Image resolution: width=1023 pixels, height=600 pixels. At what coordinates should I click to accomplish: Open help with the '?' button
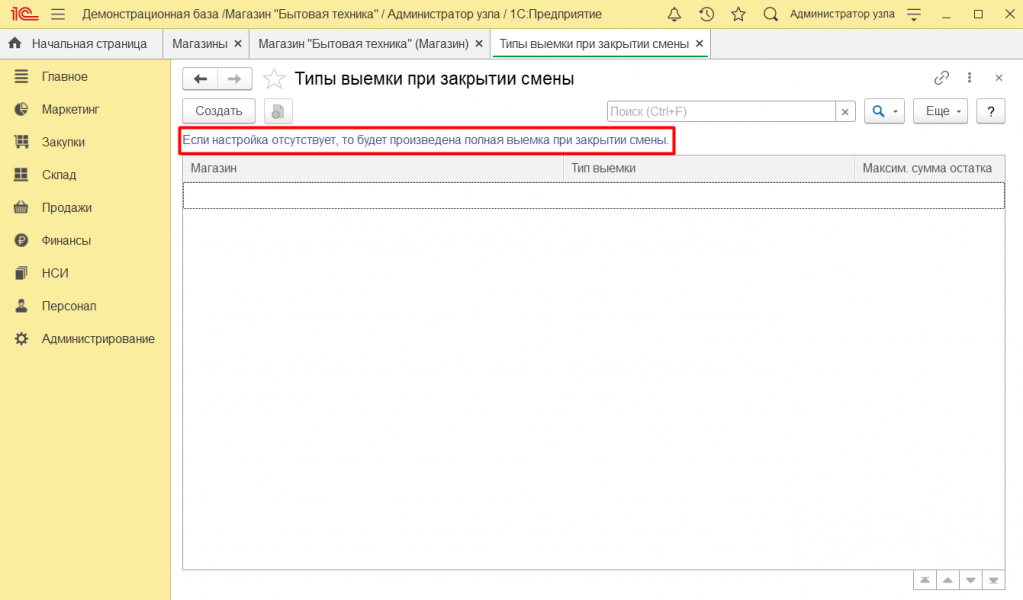pos(990,111)
